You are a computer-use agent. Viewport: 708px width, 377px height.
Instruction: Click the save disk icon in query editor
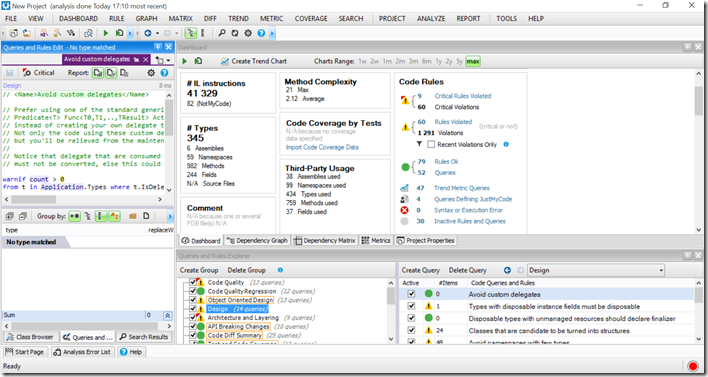pos(9,73)
